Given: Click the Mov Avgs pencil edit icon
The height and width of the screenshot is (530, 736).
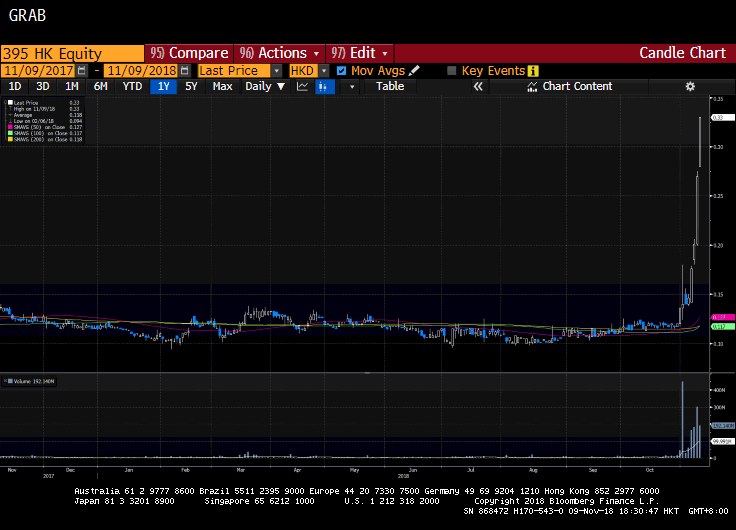Looking at the screenshot, I should pos(415,71).
